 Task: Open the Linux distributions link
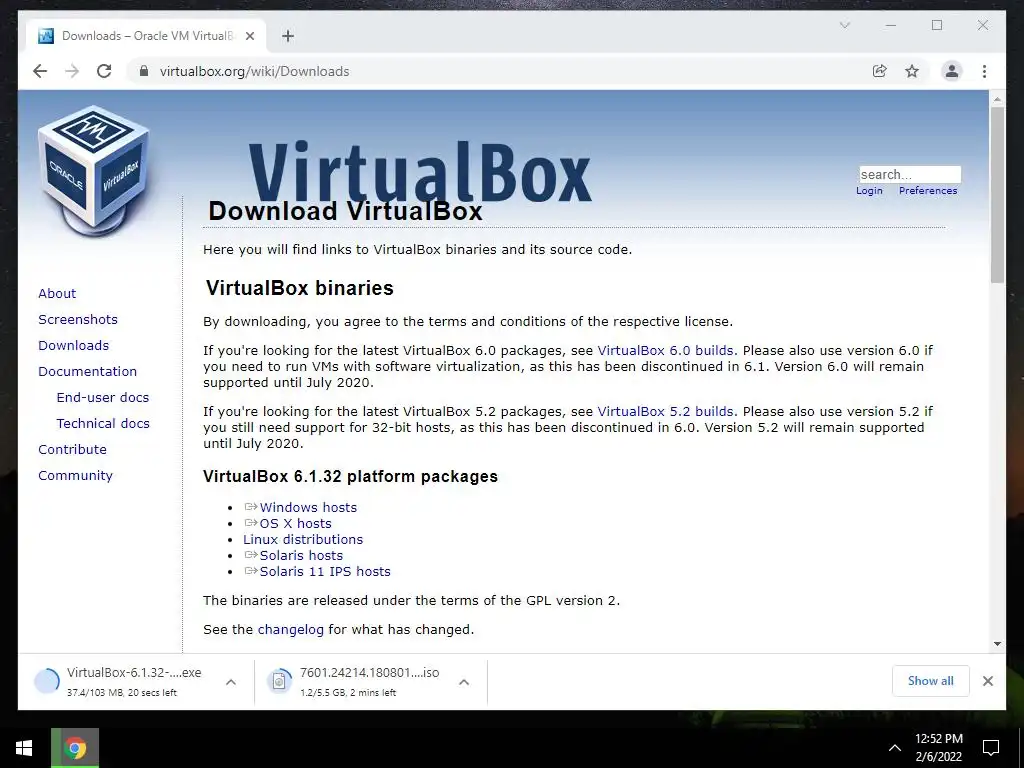click(x=303, y=539)
